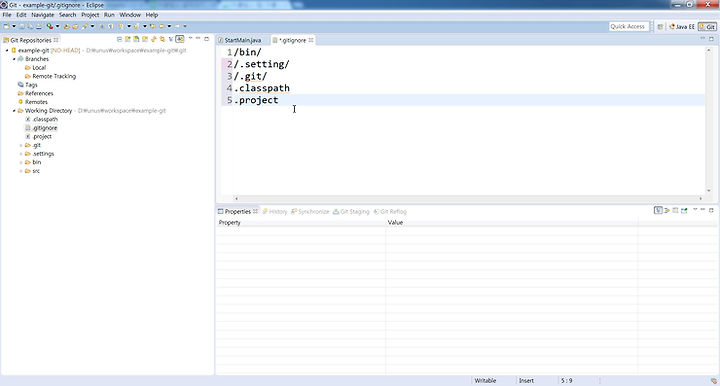Open the Git Repositories view menu arrow
This screenshot has height=386, width=720.
click(190, 38)
